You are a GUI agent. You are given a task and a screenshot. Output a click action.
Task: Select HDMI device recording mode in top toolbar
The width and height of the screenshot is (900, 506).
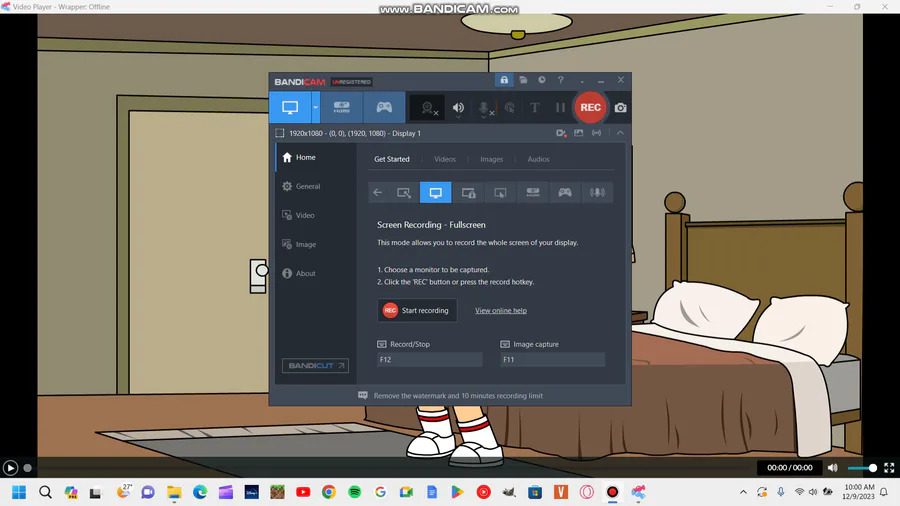342,107
